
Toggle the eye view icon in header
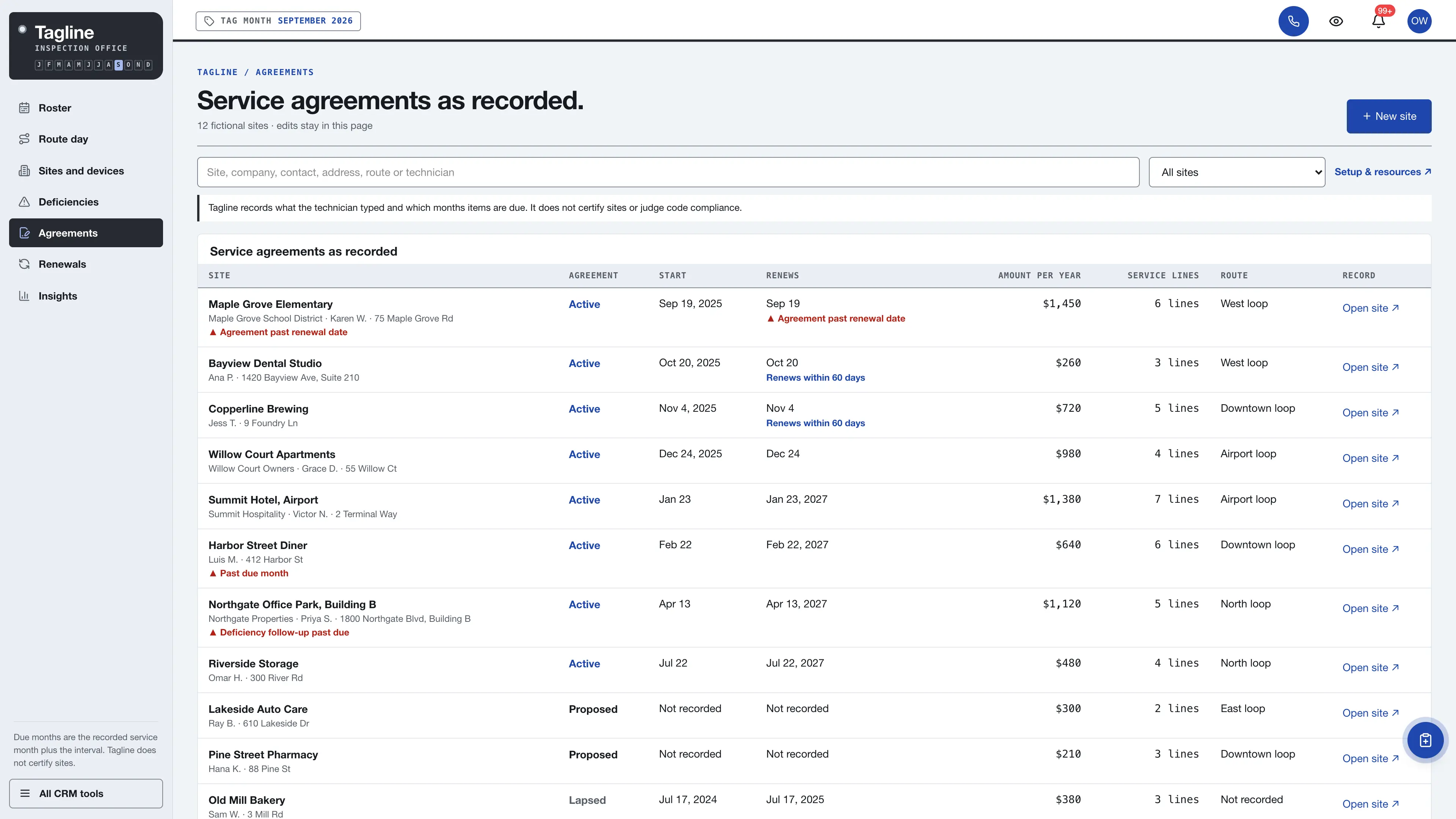tap(1335, 22)
